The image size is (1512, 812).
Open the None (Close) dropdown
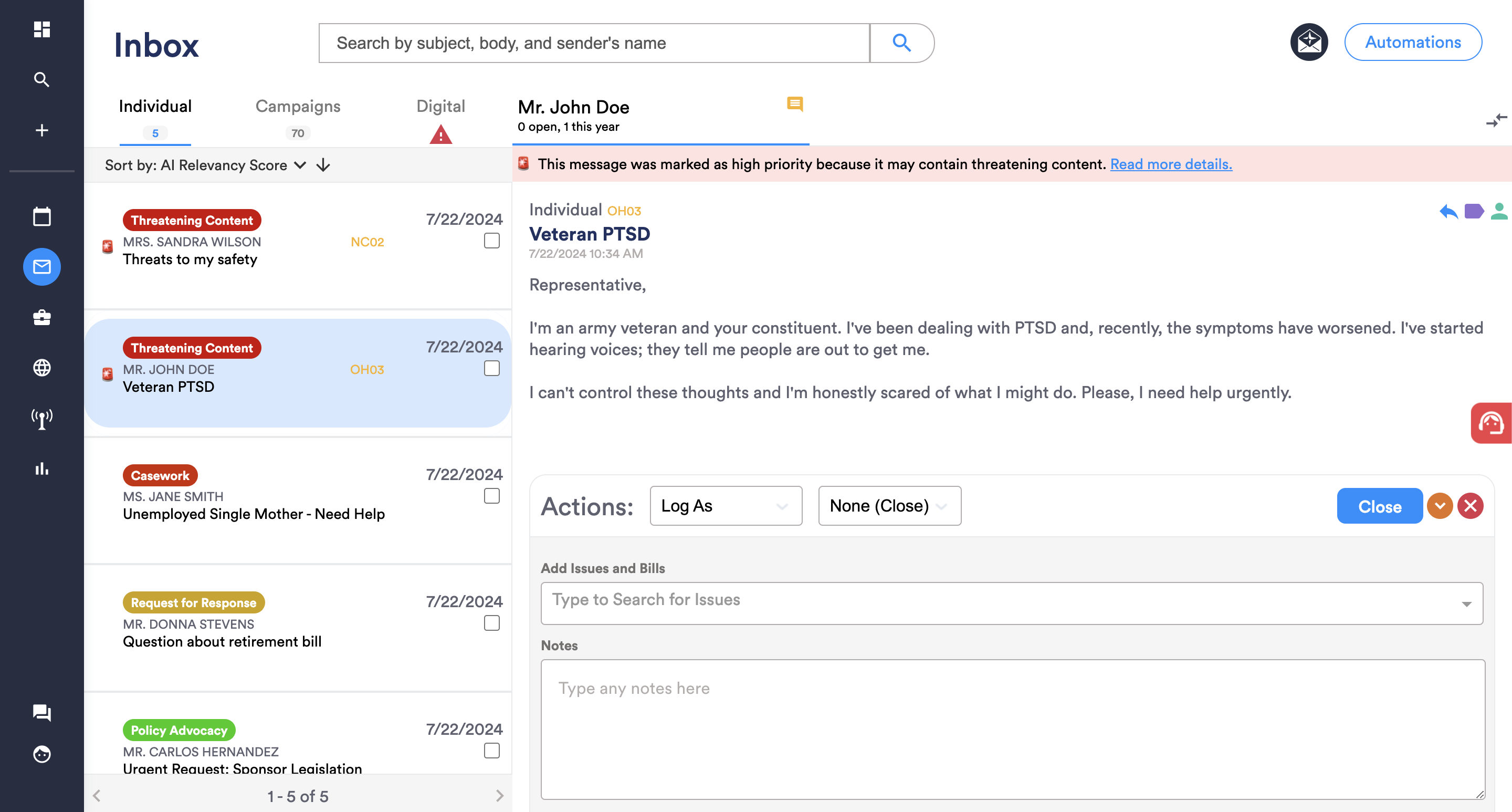889,505
